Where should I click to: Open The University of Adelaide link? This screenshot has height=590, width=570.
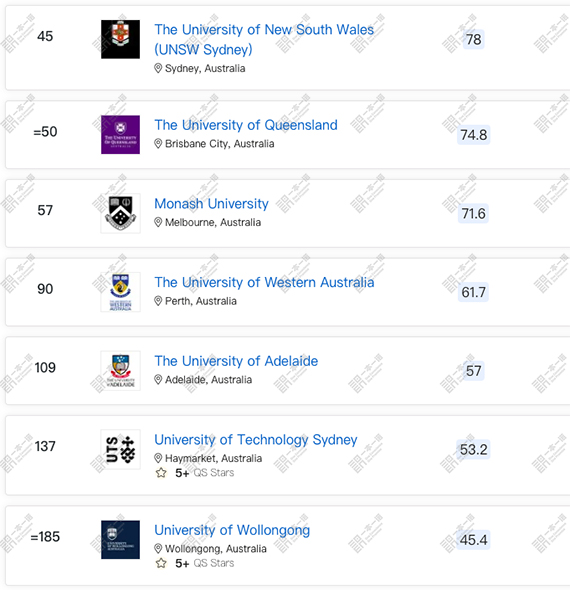tap(236, 361)
